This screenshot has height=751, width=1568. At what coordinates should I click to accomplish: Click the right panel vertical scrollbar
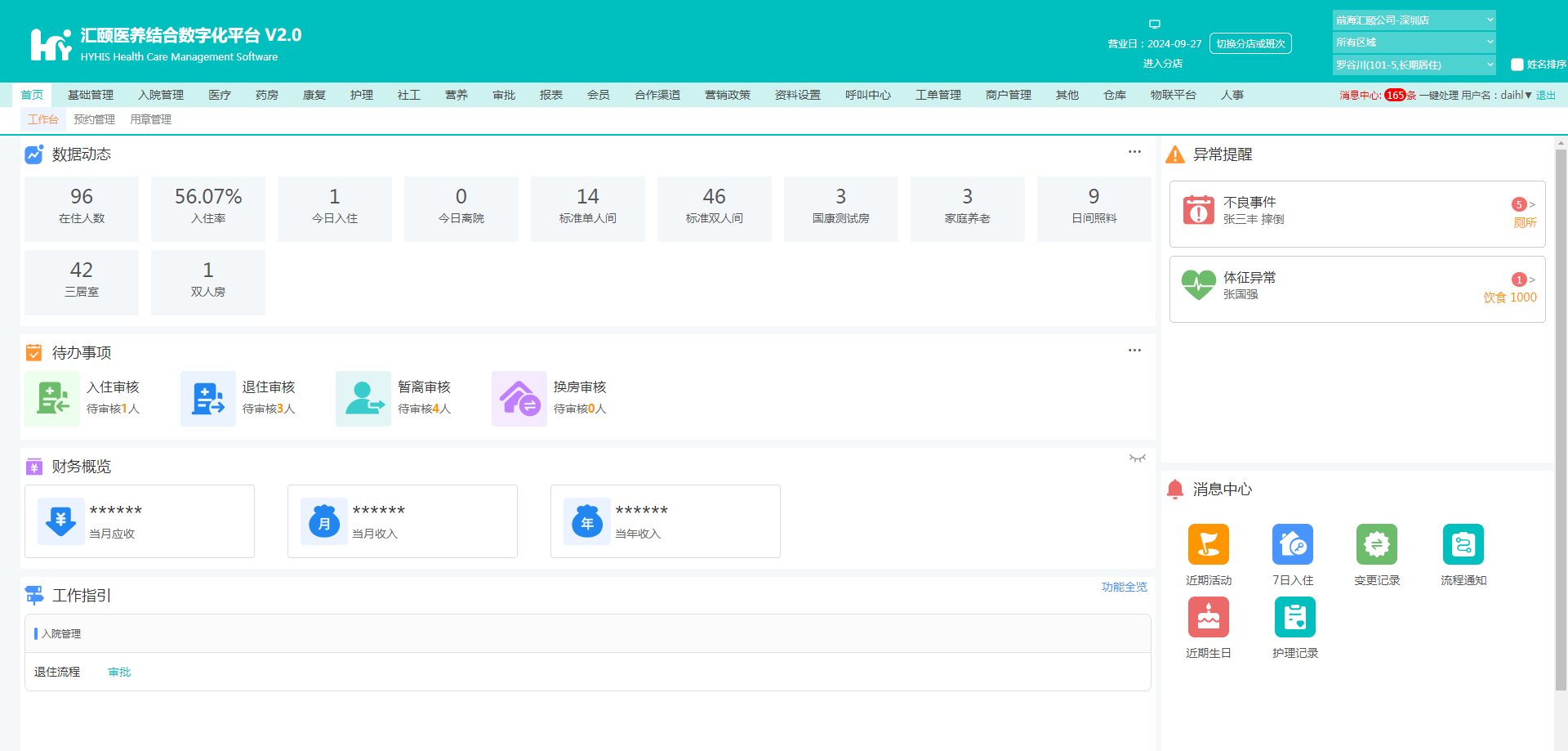pyautogui.click(x=1561, y=409)
